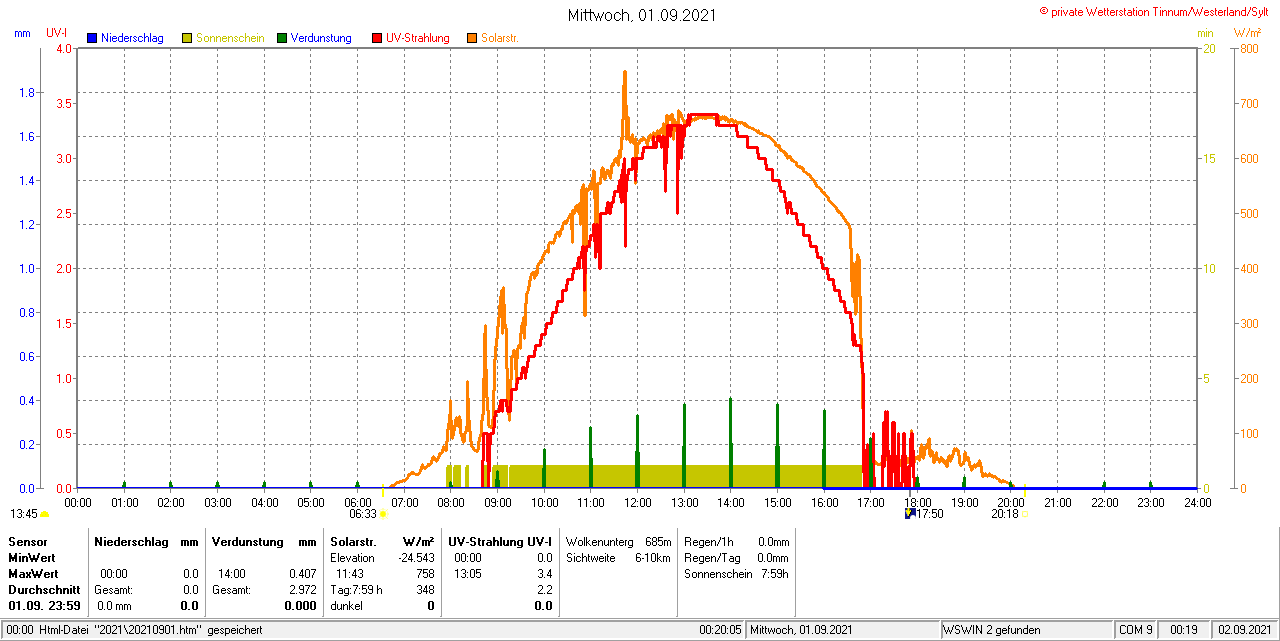Click the Regen/Tag 0.0mm entry
This screenshot has height=641, width=1280.
[736, 557]
